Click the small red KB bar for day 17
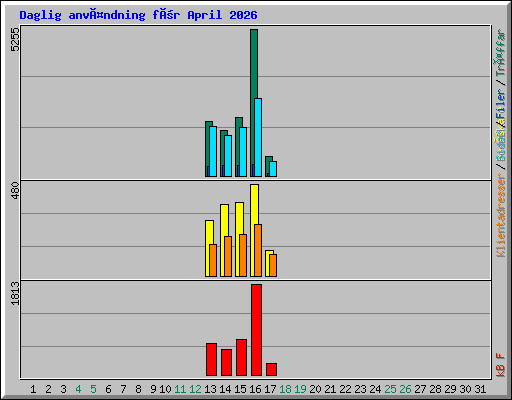 [271, 370]
